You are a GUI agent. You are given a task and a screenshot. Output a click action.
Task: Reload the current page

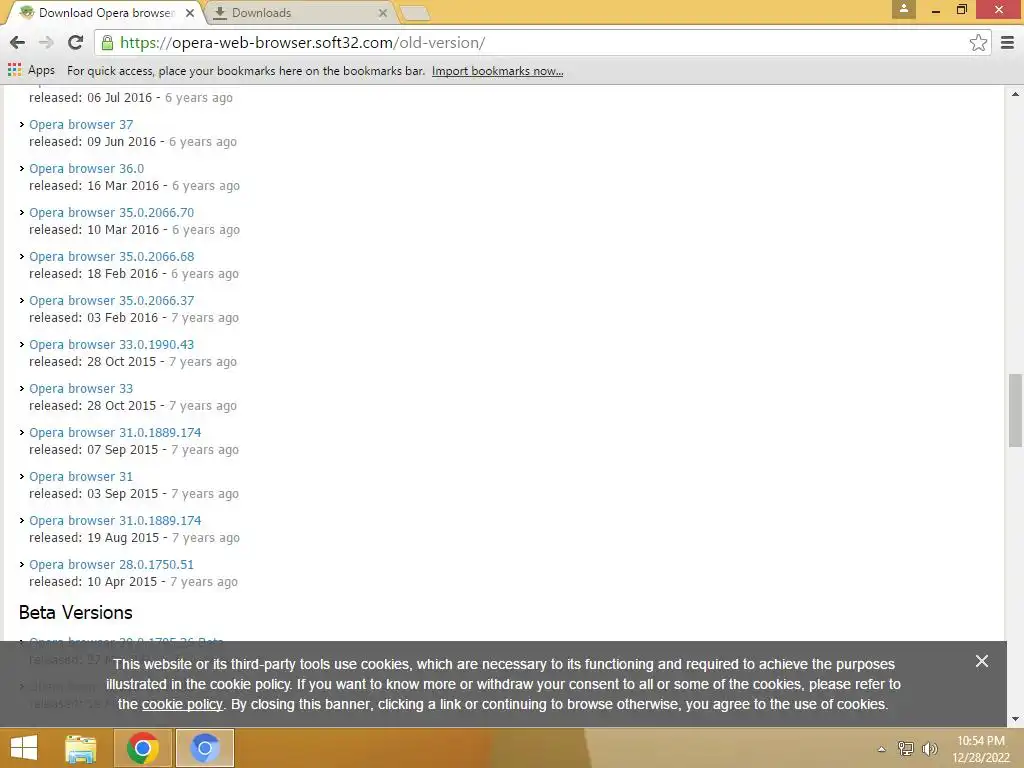click(x=76, y=42)
